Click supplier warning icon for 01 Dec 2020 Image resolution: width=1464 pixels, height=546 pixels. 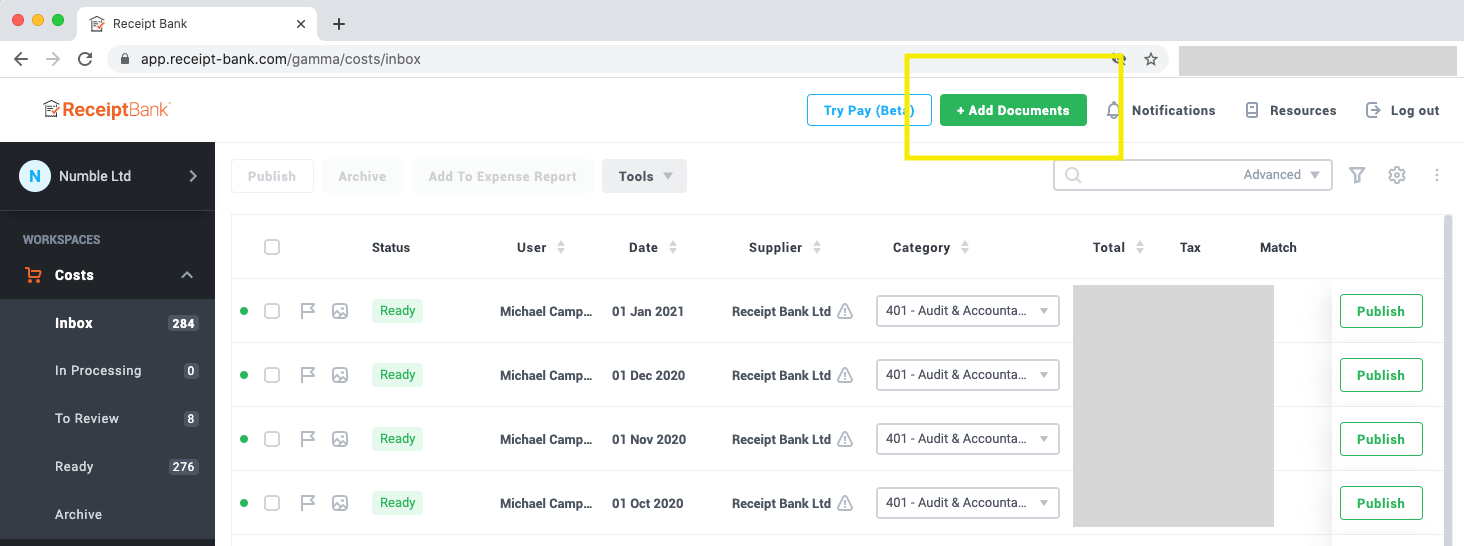click(845, 375)
